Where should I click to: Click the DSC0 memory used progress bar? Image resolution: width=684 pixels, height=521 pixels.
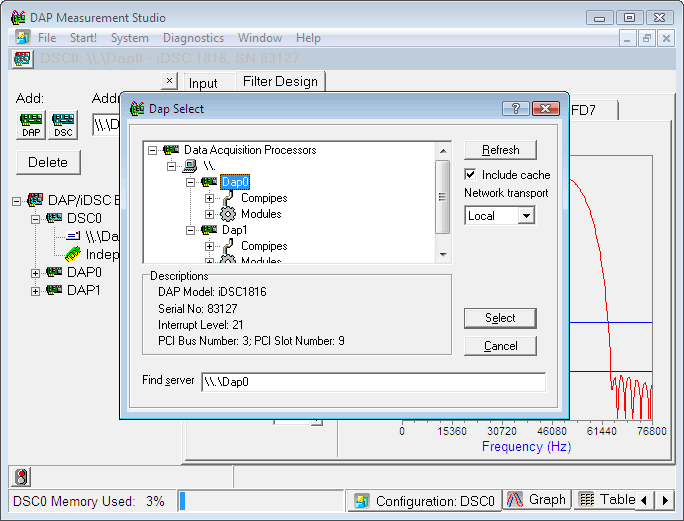click(262, 501)
